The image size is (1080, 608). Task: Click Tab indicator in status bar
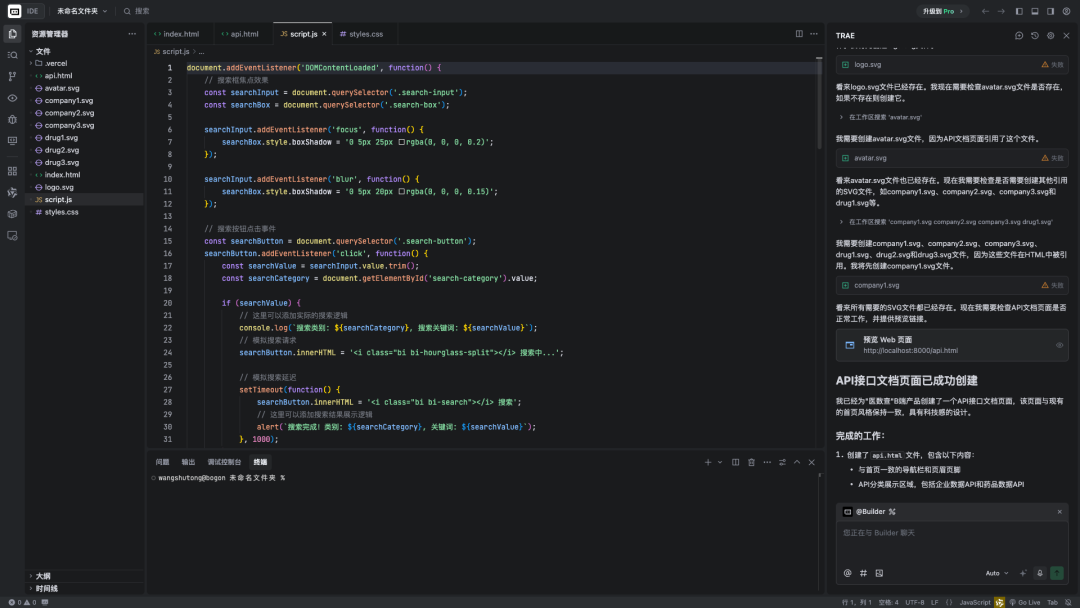(x=1052, y=602)
